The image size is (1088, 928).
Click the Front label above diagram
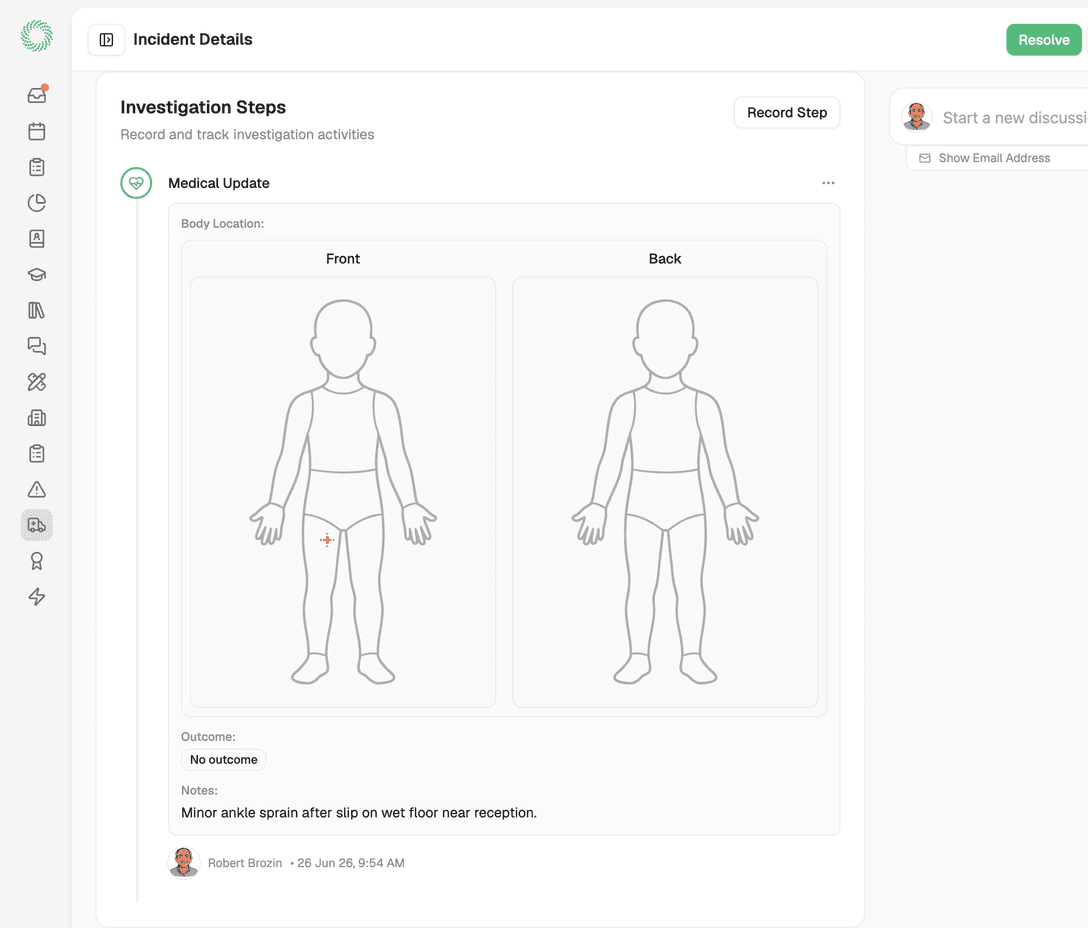[x=343, y=259]
